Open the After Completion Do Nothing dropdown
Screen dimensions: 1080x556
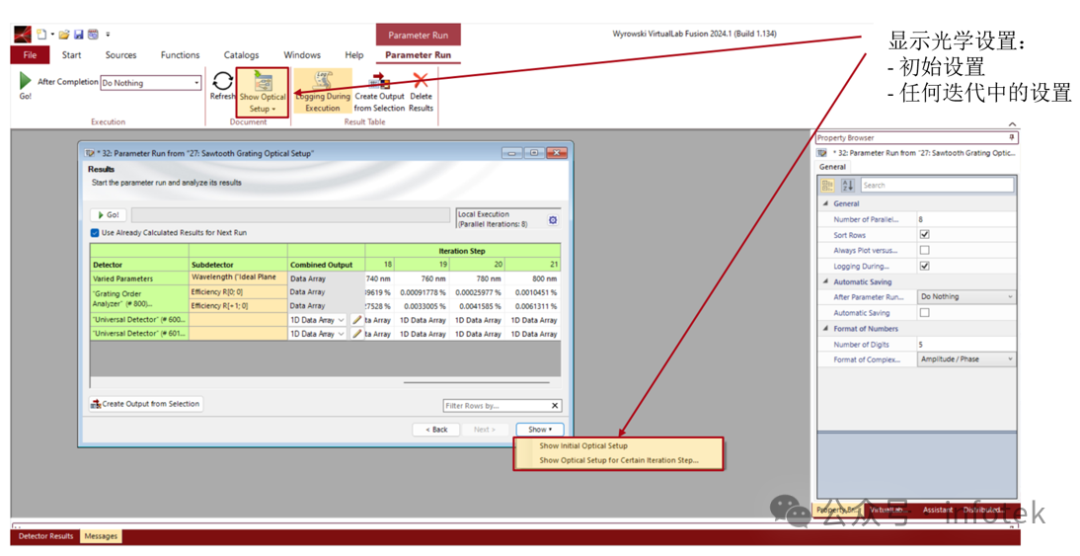[x=151, y=83]
